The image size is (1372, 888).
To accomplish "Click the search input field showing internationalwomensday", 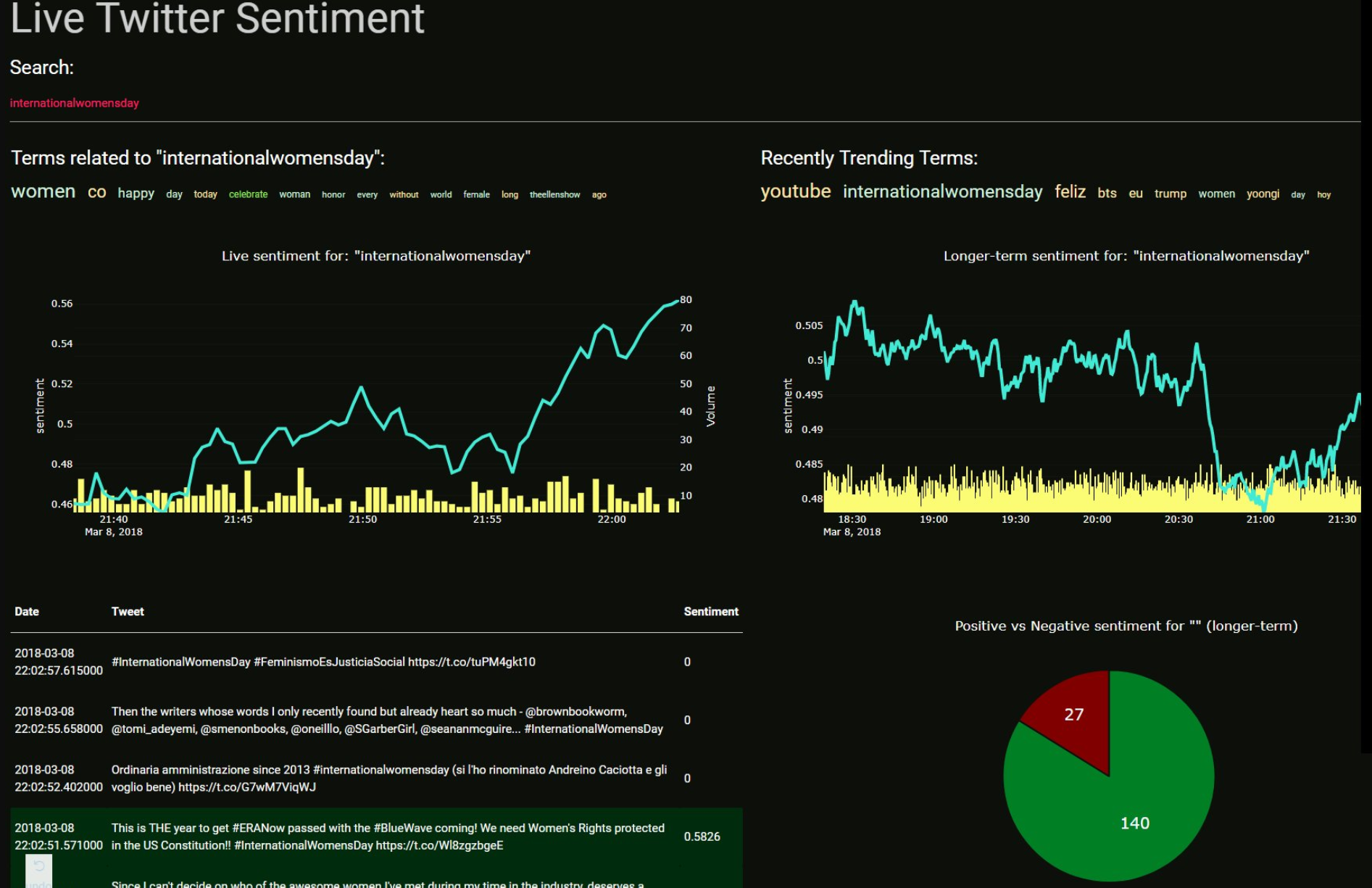I will click(x=75, y=102).
